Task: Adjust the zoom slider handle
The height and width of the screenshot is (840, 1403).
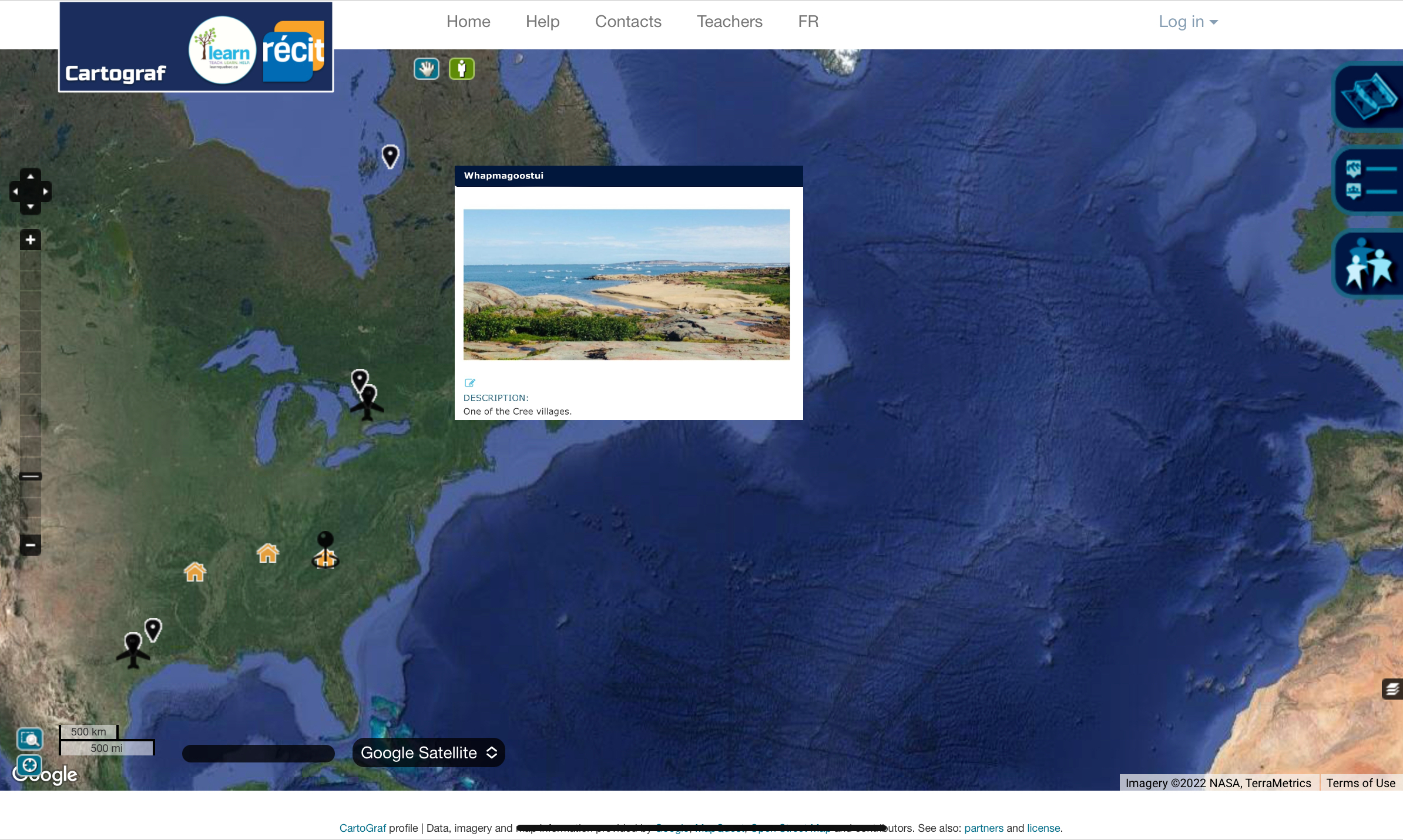Action: pos(31,476)
